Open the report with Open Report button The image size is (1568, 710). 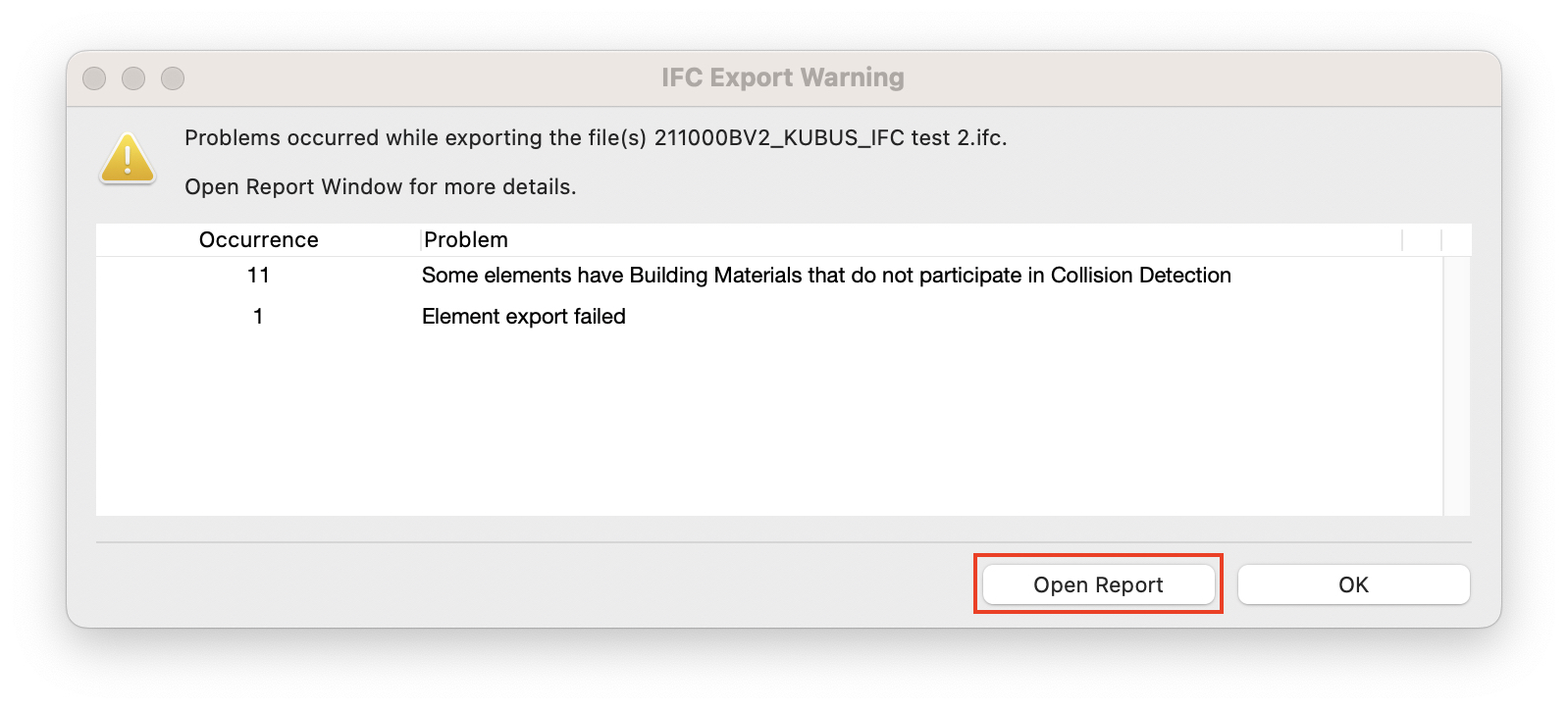[1098, 584]
